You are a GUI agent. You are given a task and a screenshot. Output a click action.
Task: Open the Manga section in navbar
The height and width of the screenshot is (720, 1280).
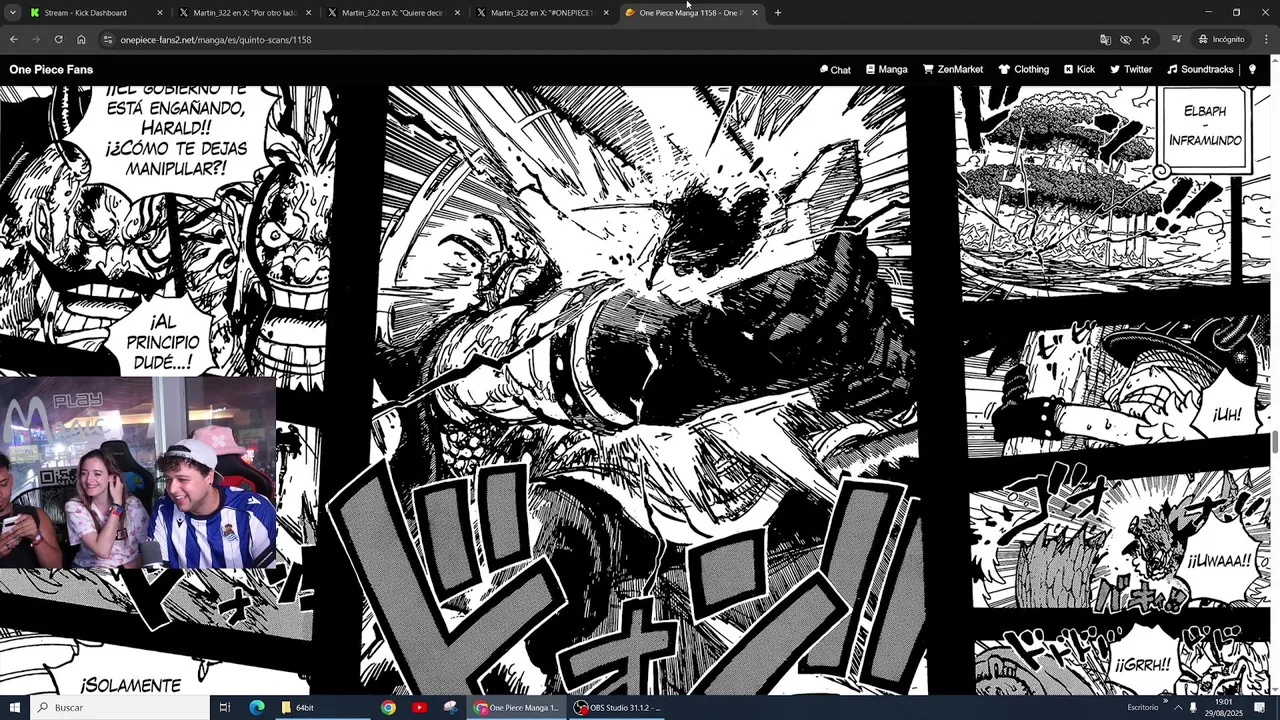click(x=886, y=70)
